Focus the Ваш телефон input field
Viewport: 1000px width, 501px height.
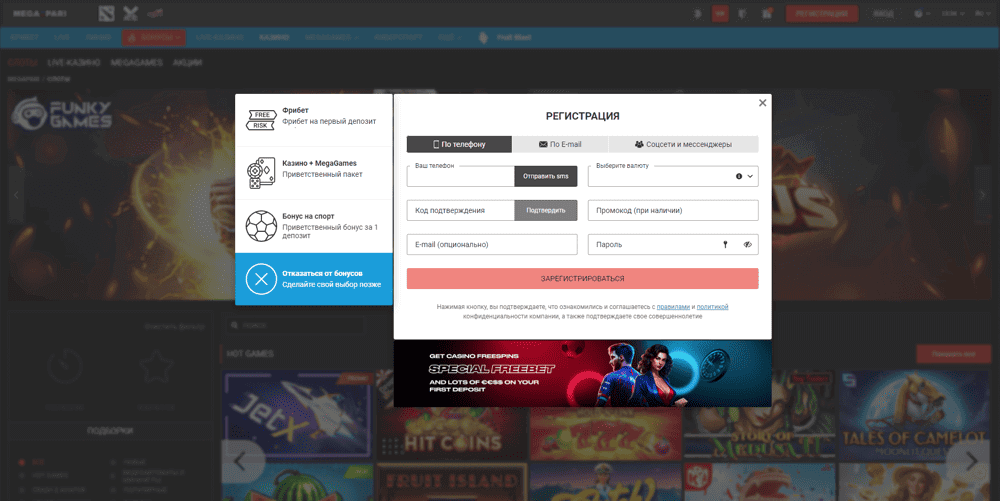(460, 177)
